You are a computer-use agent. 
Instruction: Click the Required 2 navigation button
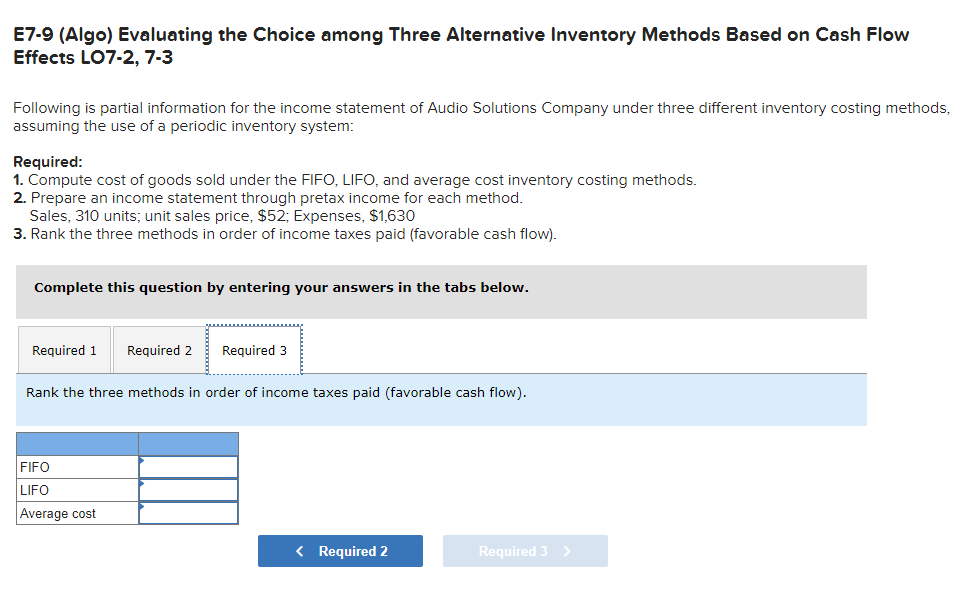tap(340, 551)
